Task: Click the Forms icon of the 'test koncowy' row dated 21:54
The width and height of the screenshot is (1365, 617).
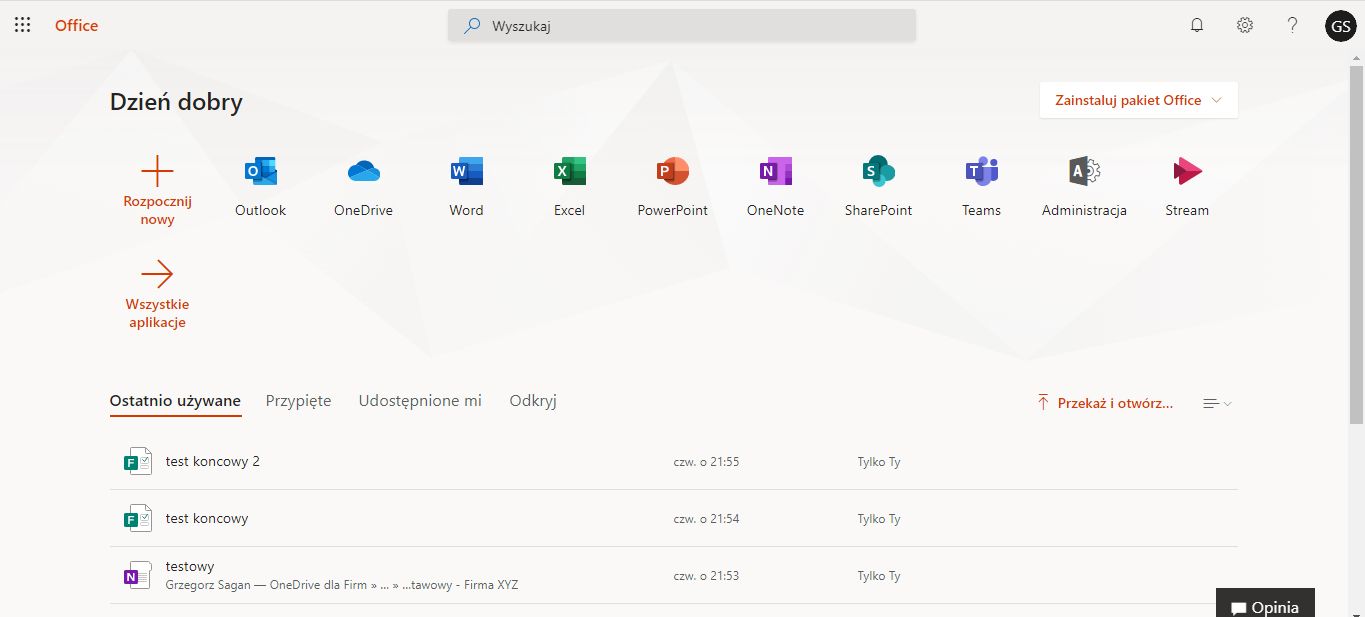Action: click(x=137, y=518)
